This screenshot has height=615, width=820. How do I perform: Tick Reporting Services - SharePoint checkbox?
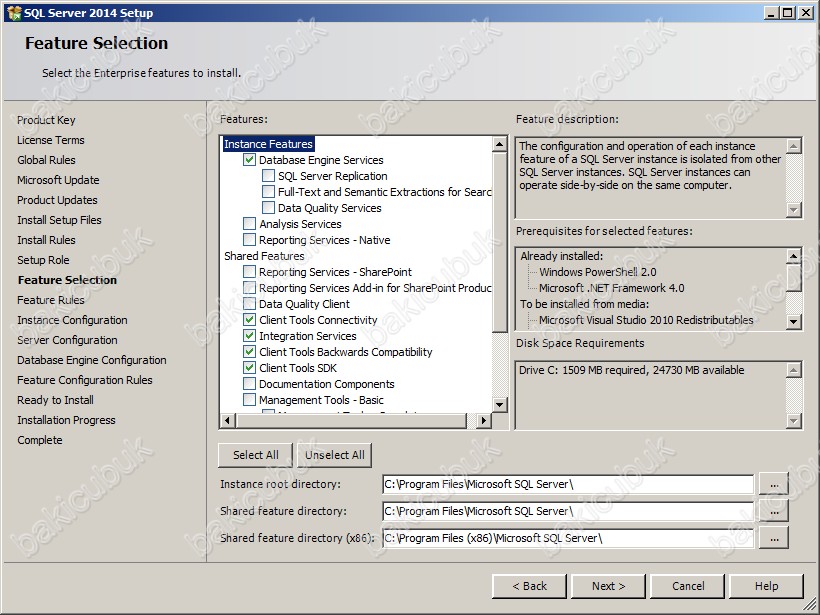click(249, 272)
